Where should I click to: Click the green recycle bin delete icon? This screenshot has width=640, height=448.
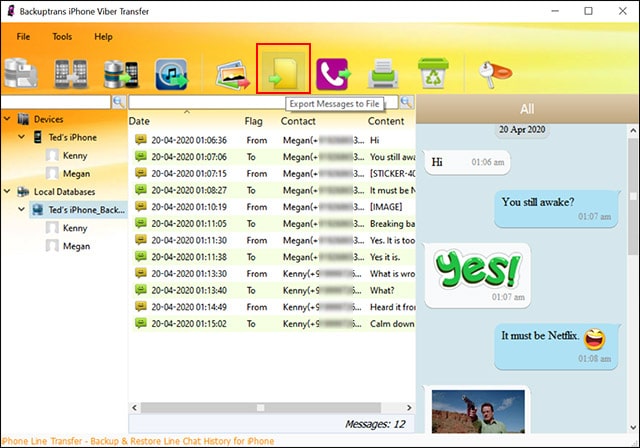click(x=434, y=73)
